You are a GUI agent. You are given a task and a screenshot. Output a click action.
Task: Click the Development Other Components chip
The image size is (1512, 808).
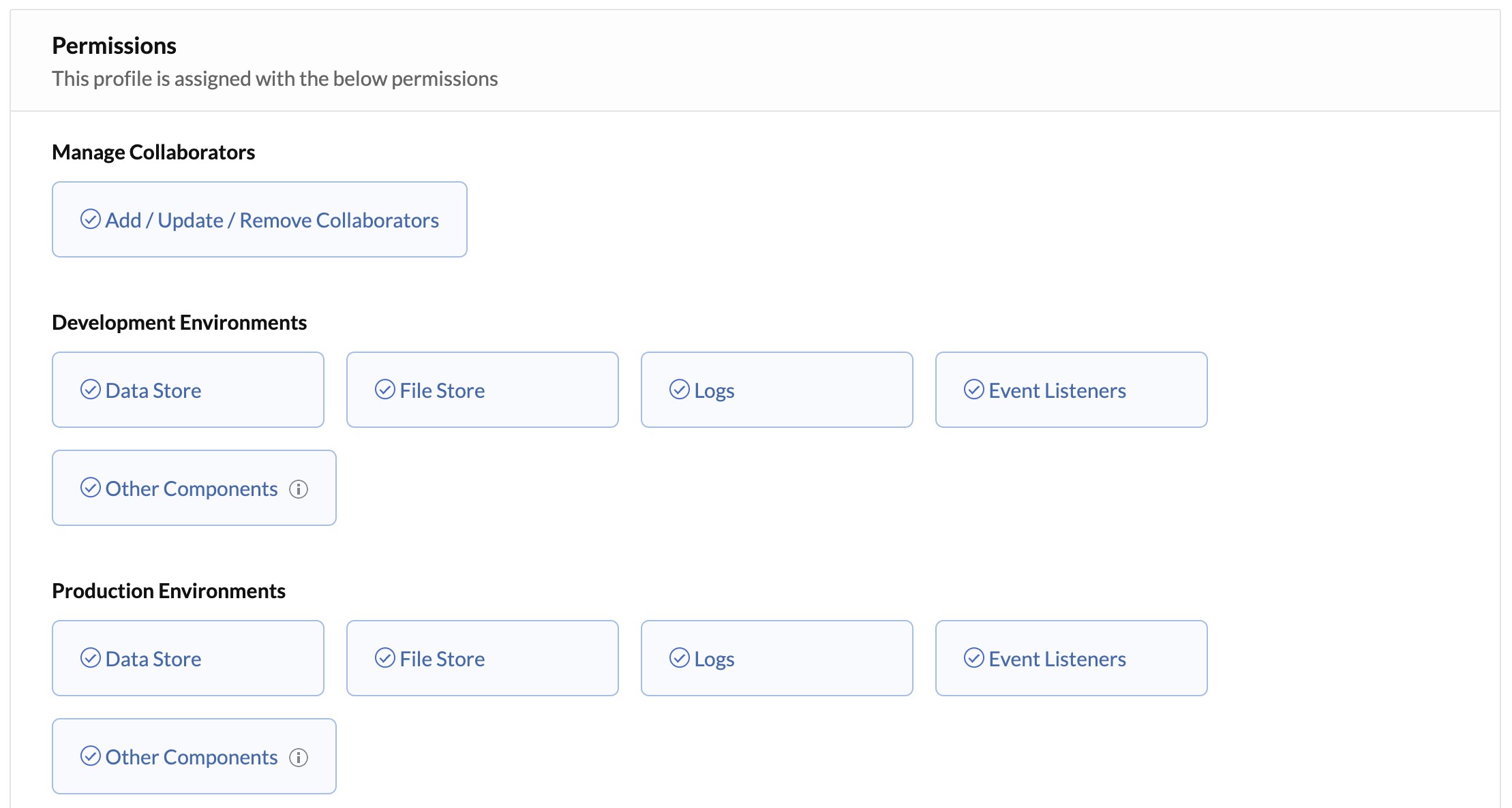tap(193, 488)
